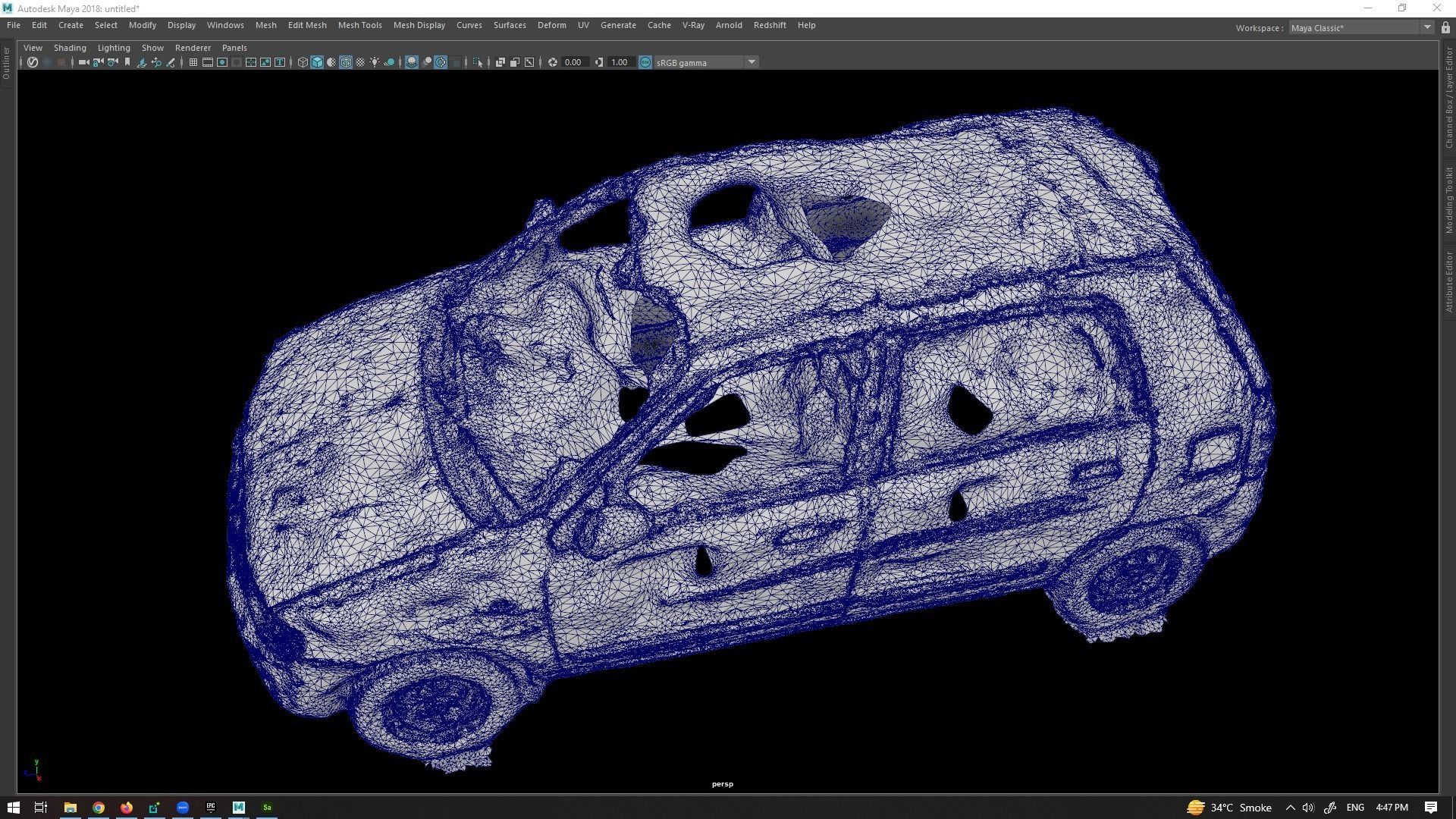Toggle the resolution gate display
The image size is (1456, 819).
point(221,62)
